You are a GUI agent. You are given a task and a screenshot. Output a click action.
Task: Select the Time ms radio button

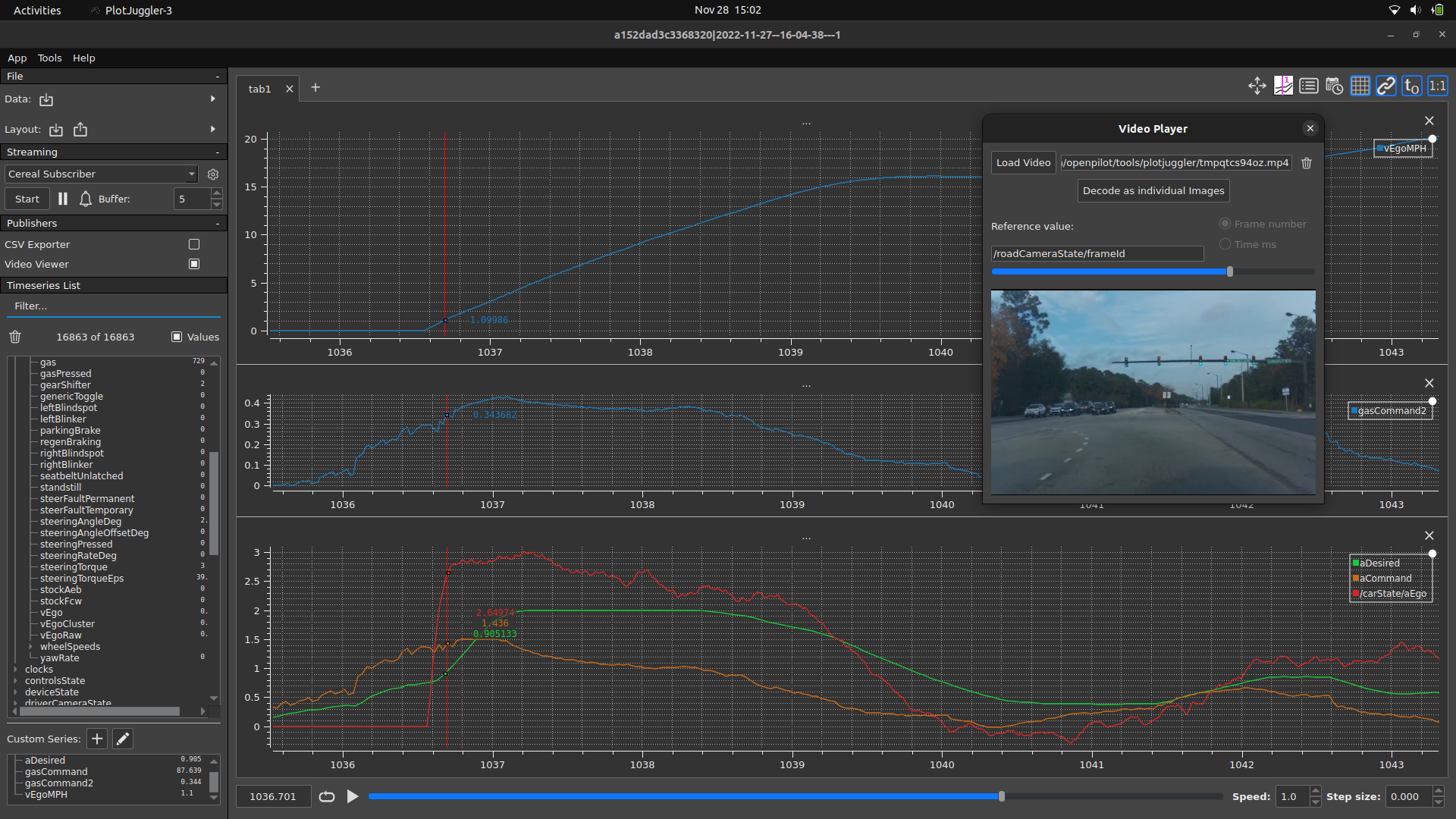[1225, 244]
